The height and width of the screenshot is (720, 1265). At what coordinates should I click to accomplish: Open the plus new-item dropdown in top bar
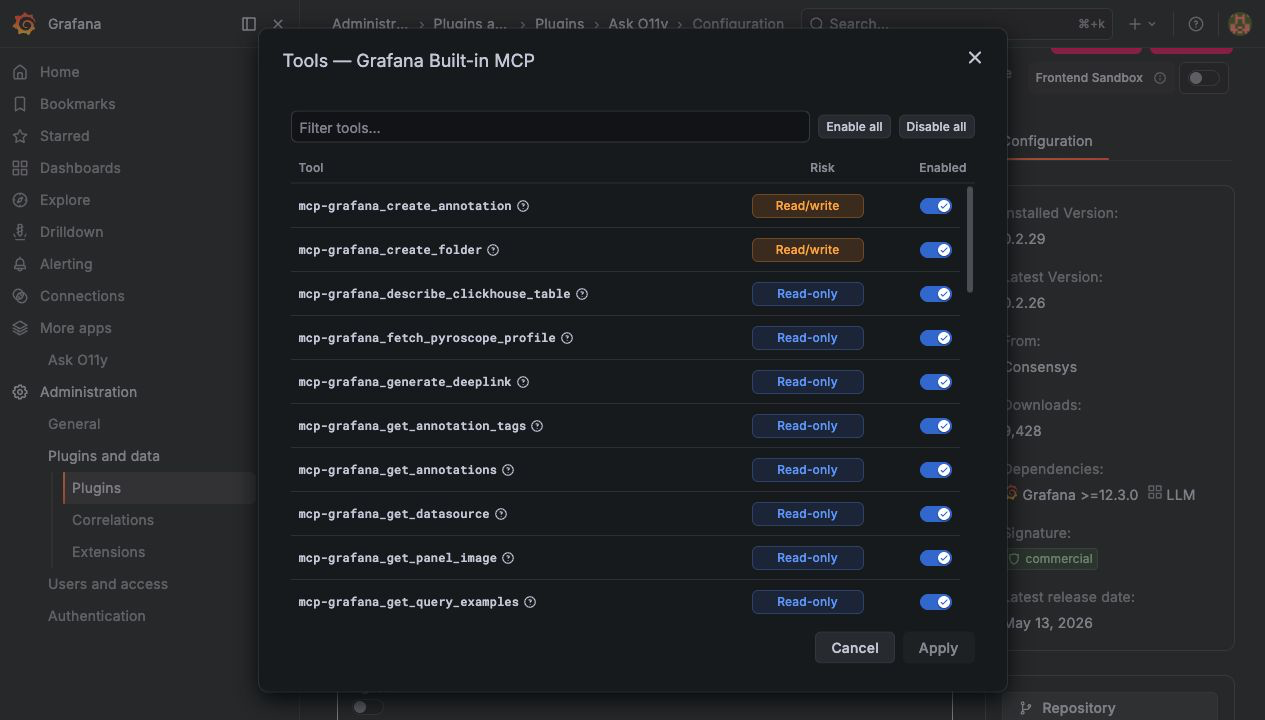[x=1142, y=24]
